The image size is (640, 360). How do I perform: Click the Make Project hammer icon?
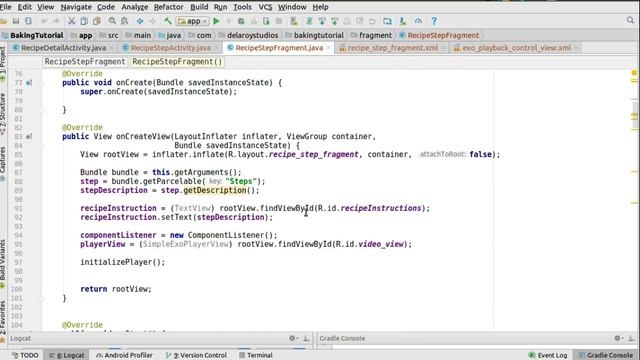point(168,21)
